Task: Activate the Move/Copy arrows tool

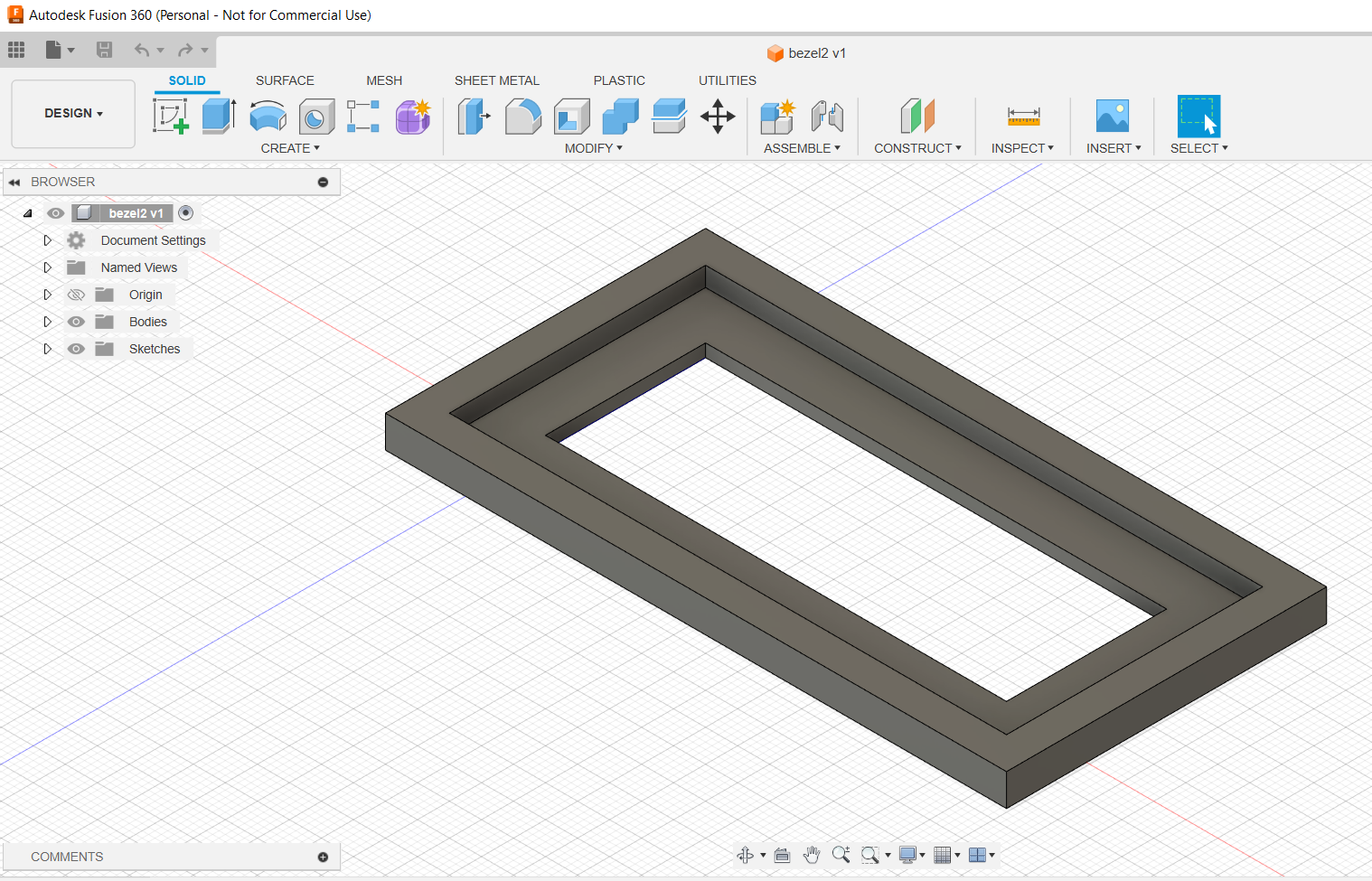Action: (718, 117)
